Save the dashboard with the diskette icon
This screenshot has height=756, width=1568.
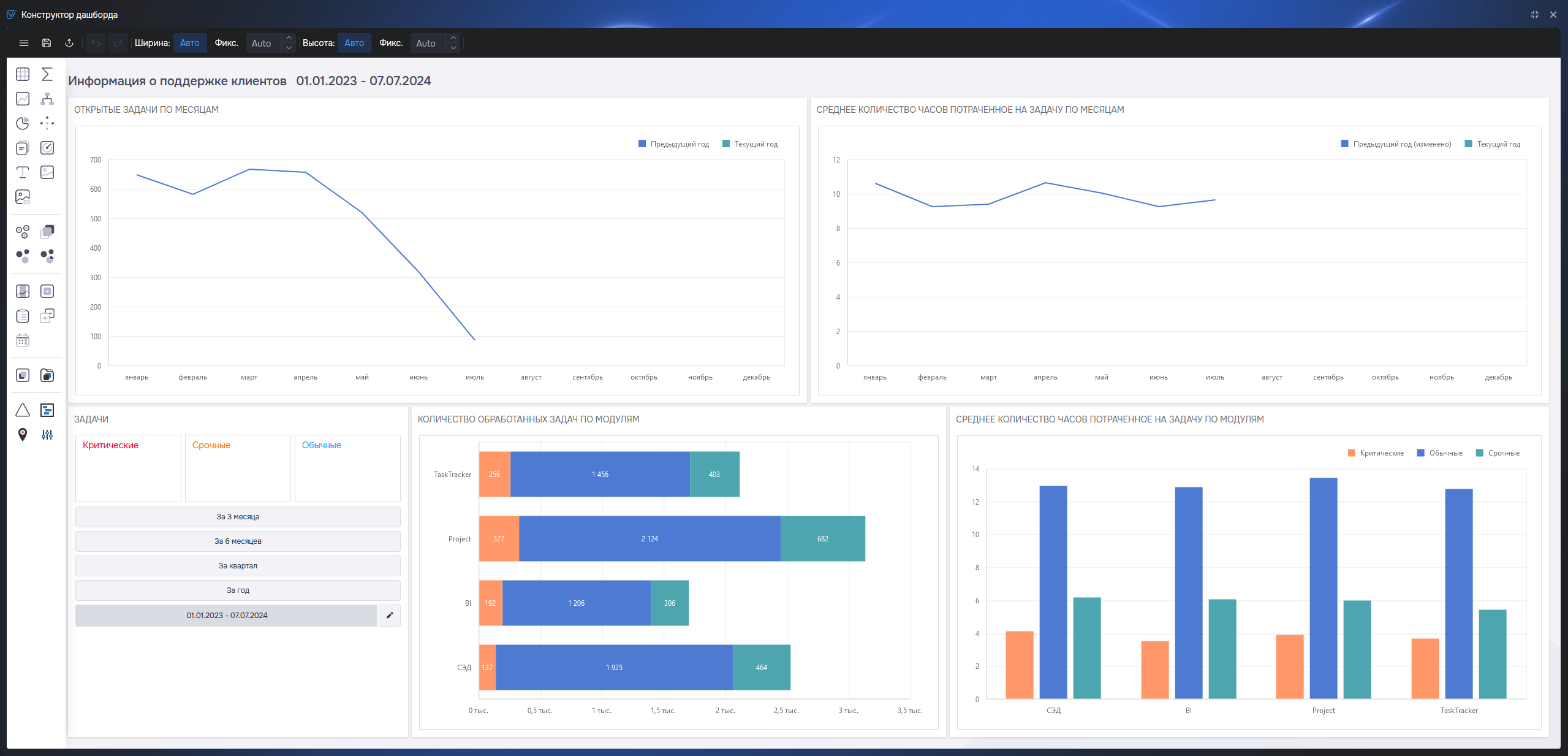[47, 43]
